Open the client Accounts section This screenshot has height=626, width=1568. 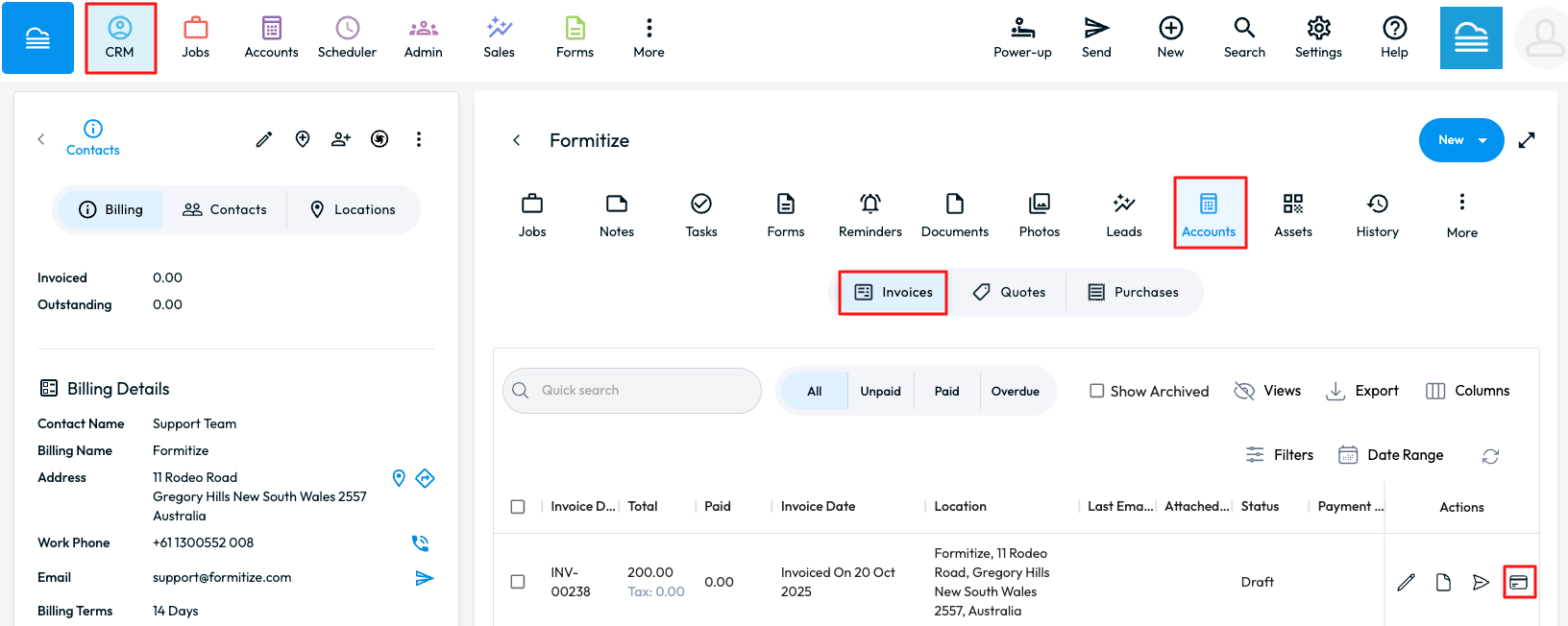(1209, 213)
